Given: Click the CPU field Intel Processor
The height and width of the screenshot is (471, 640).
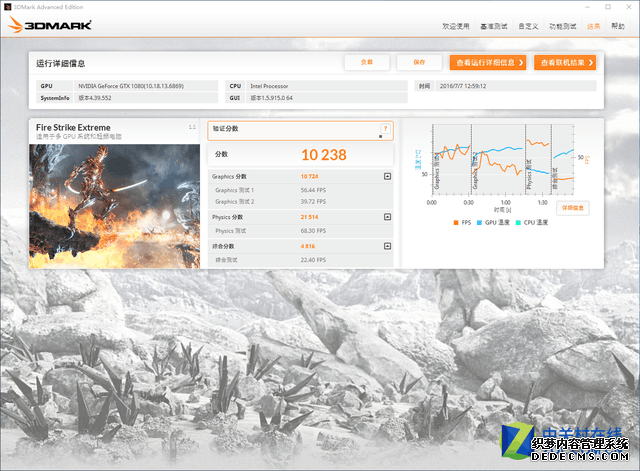Looking at the screenshot, I should pyautogui.click(x=269, y=86).
